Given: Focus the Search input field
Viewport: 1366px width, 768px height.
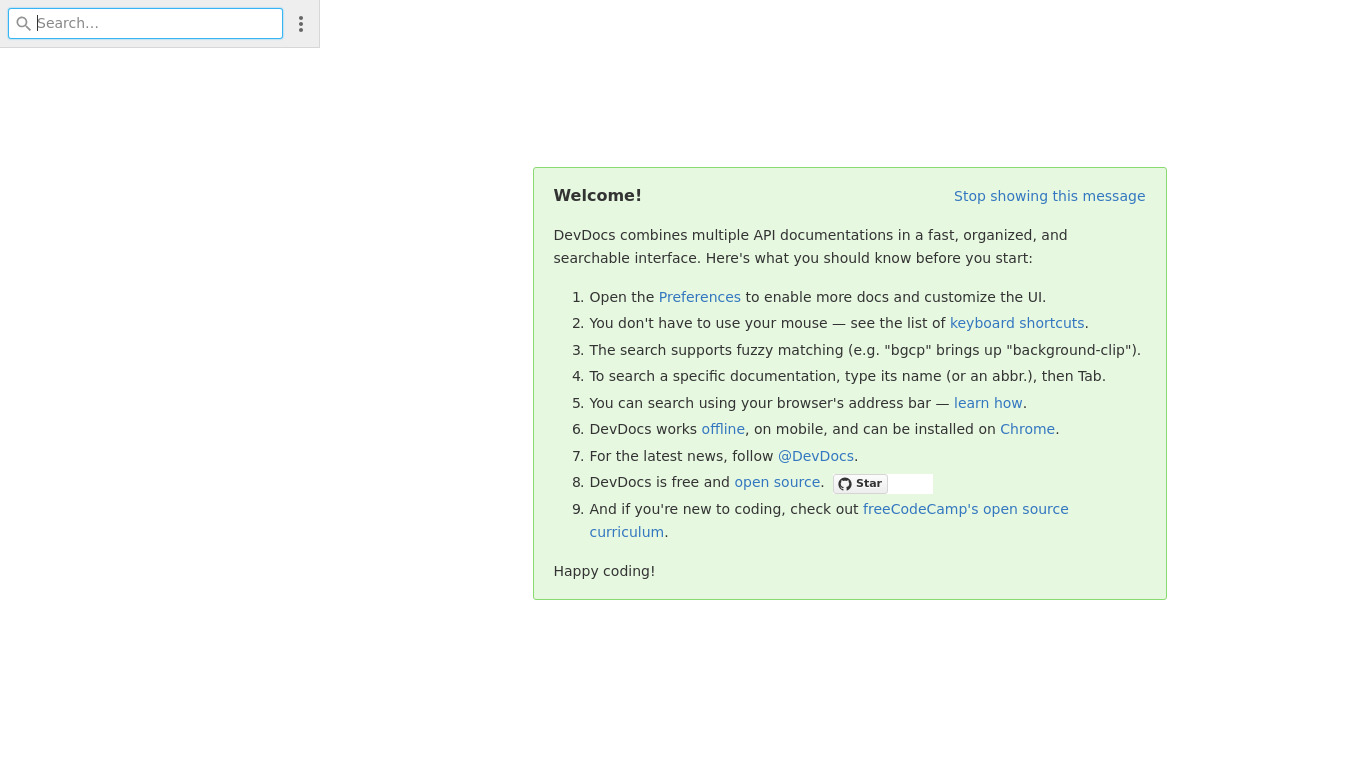Looking at the screenshot, I should [146, 23].
